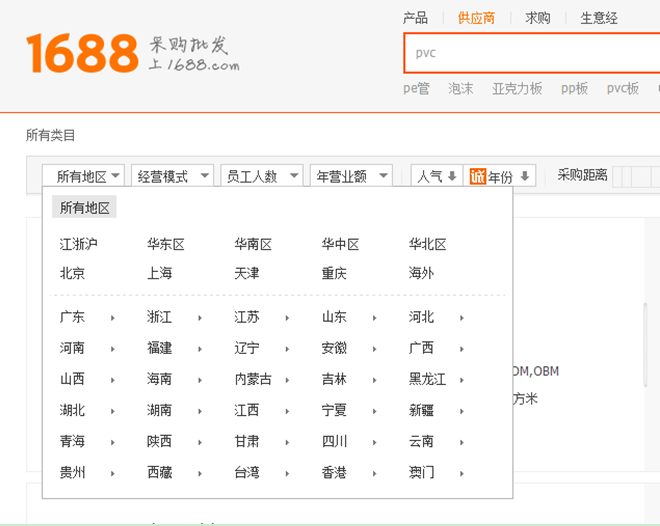Select the 江浙沪 region
The image size is (660, 526).
[79, 244]
